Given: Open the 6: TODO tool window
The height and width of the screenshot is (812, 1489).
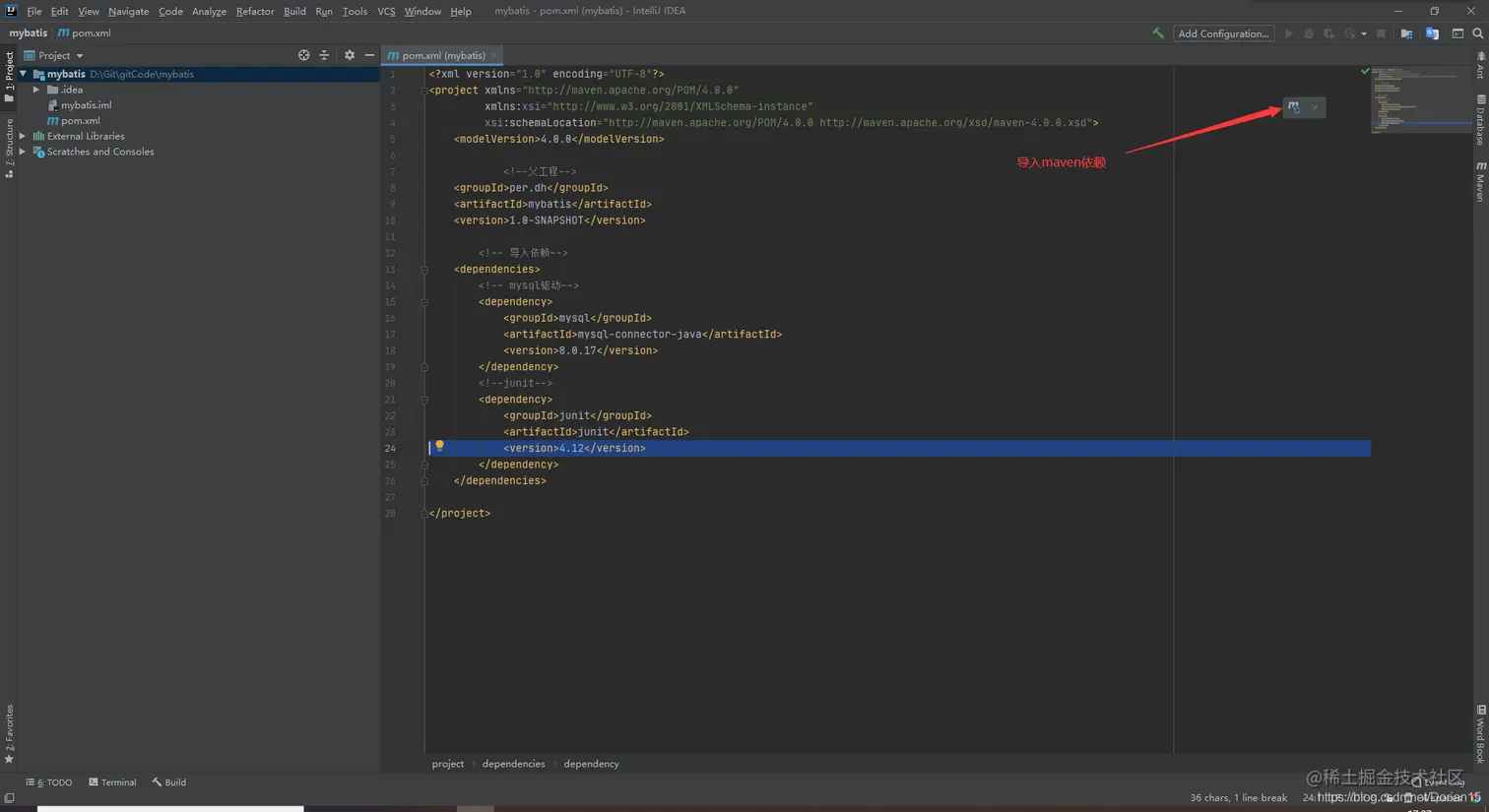Looking at the screenshot, I should click(49, 782).
